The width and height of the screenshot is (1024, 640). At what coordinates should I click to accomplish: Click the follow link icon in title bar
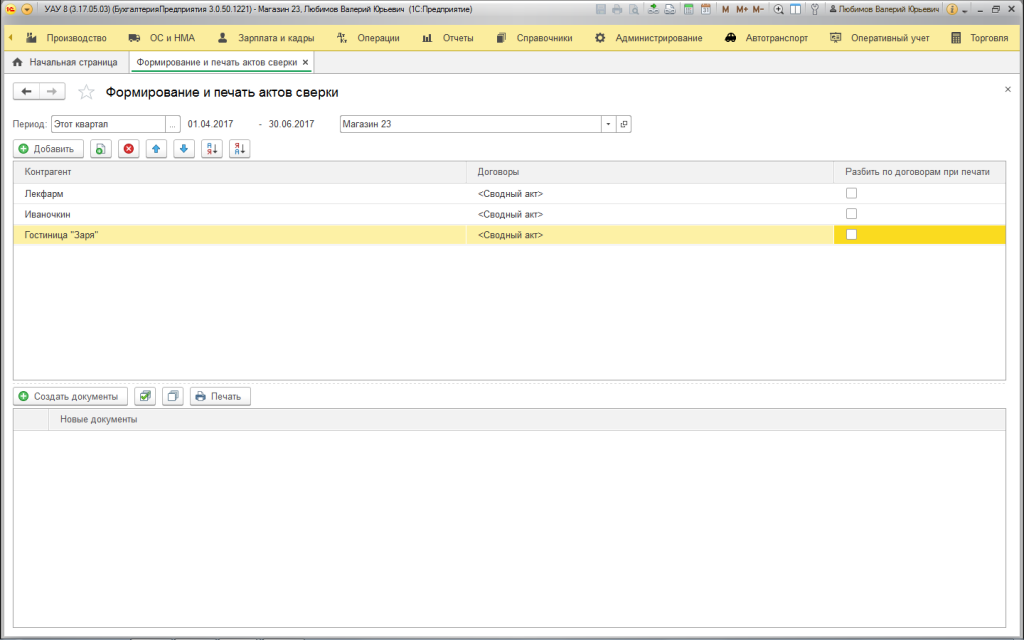tap(670, 10)
